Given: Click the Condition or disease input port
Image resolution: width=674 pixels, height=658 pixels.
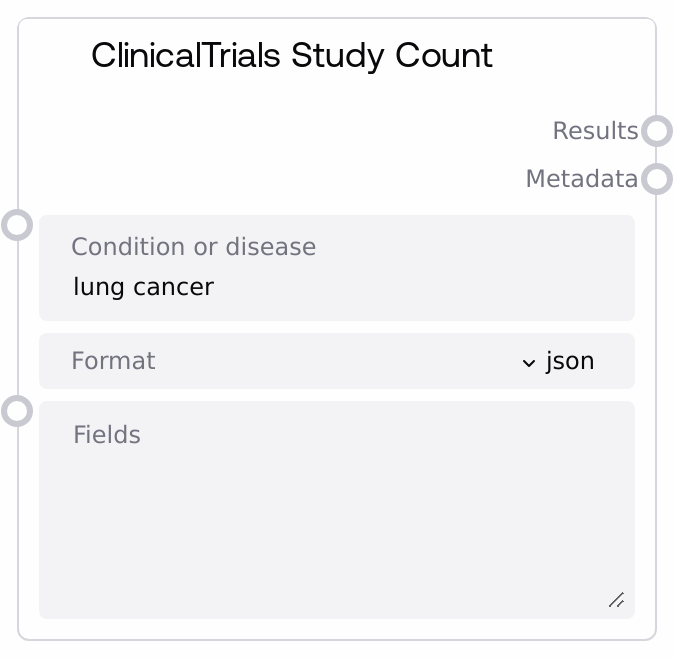Looking at the screenshot, I should 17,224.
